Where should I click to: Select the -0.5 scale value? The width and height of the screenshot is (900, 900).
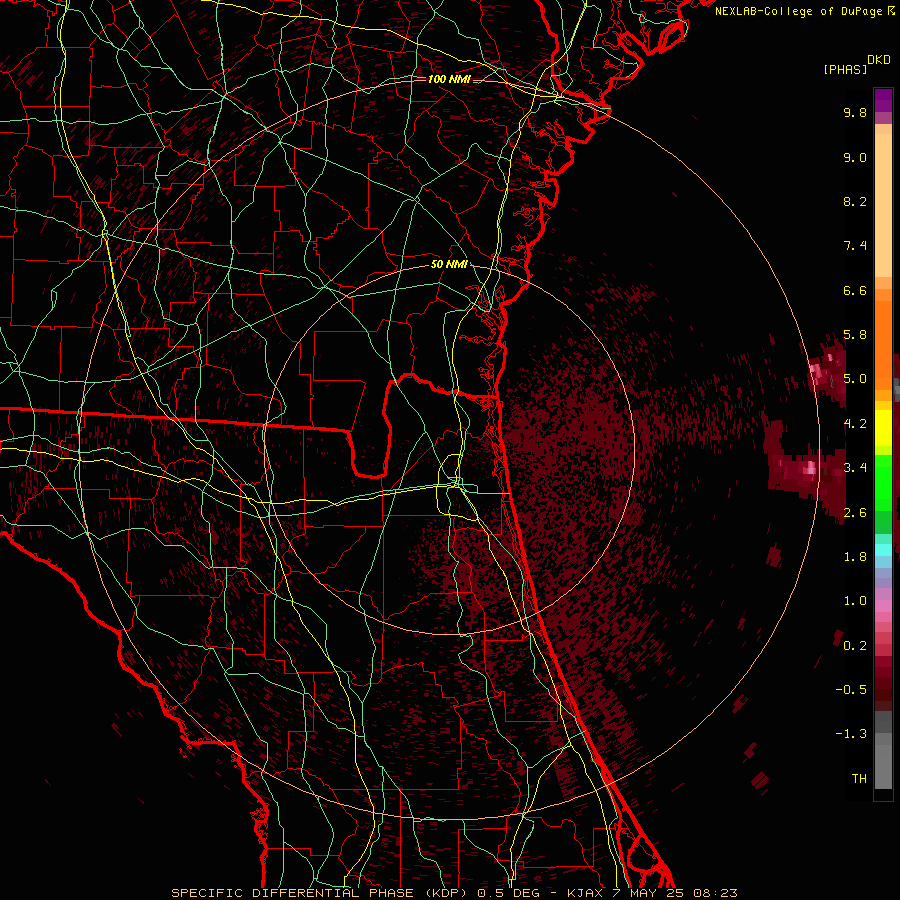point(851,690)
